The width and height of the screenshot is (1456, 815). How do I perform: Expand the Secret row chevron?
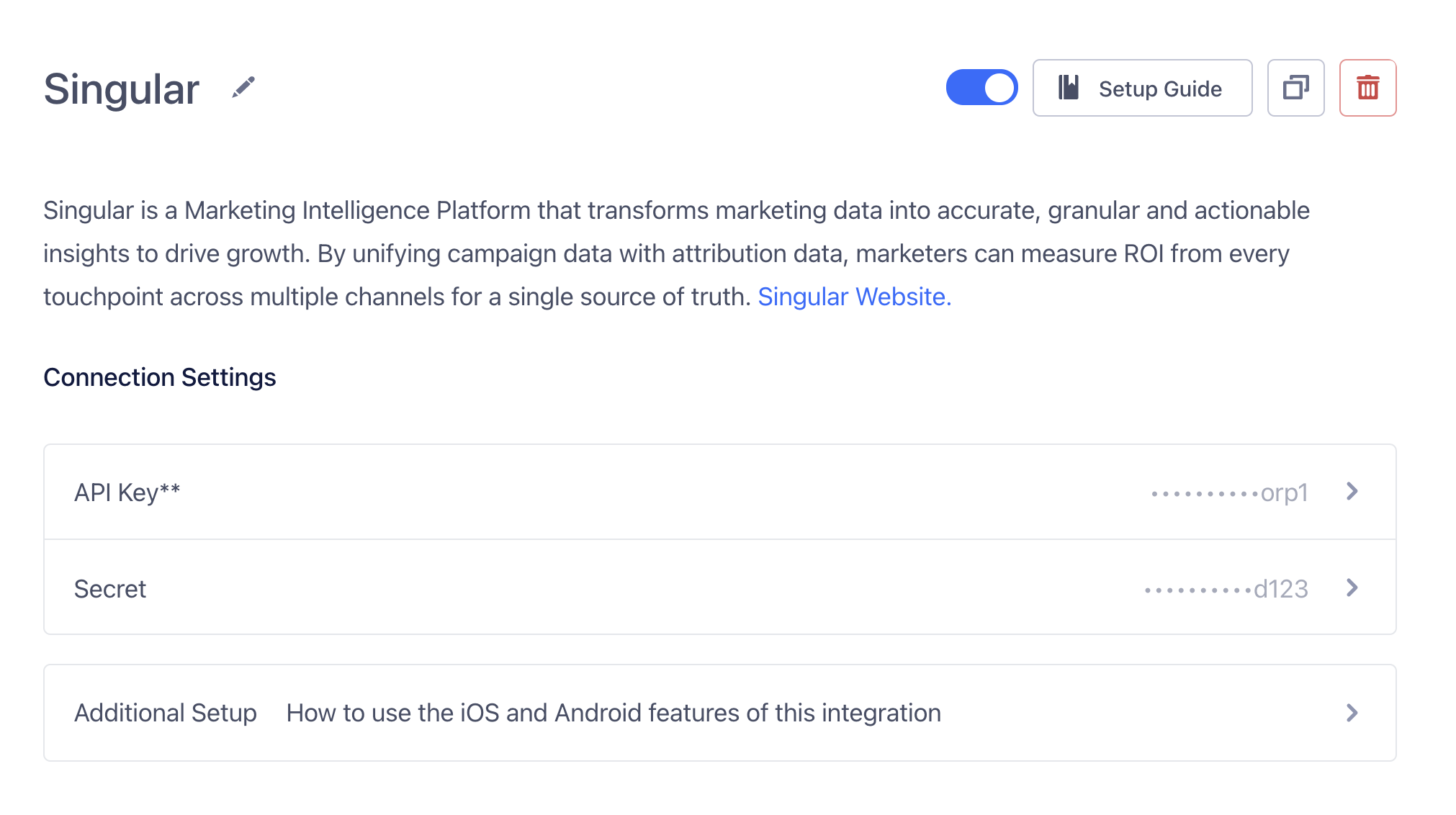(x=1352, y=588)
